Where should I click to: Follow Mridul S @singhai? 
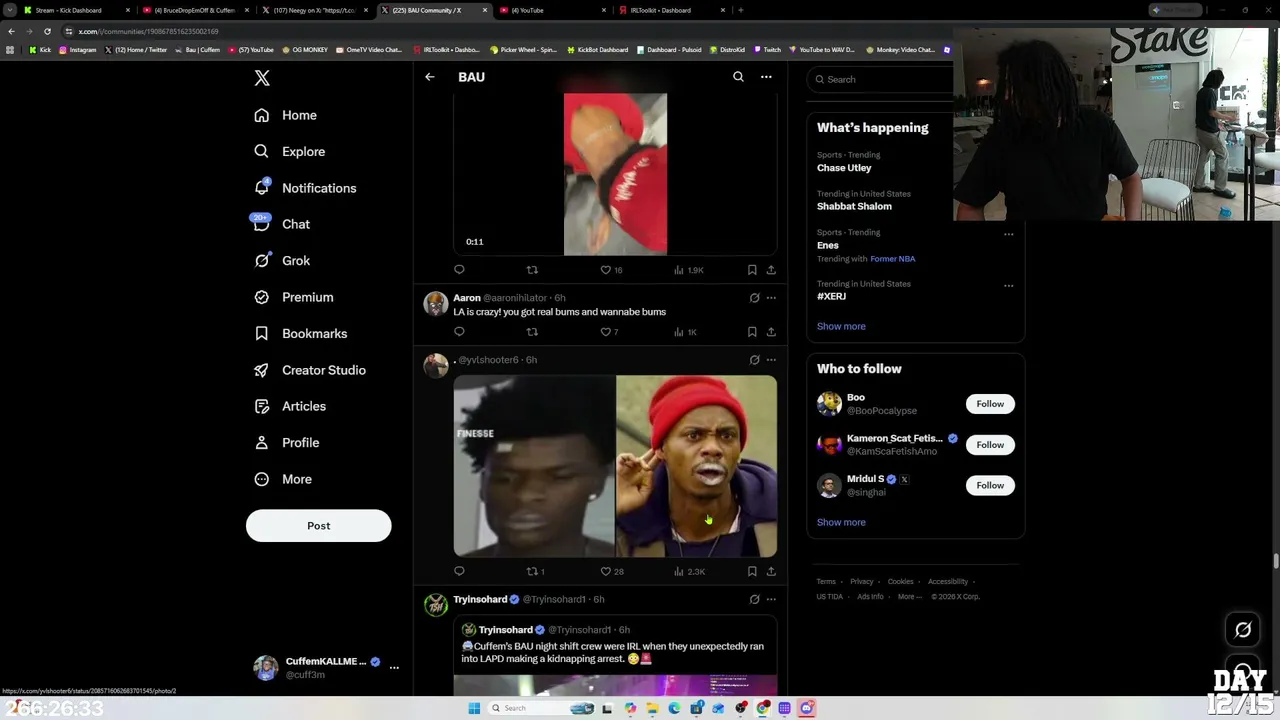990,485
